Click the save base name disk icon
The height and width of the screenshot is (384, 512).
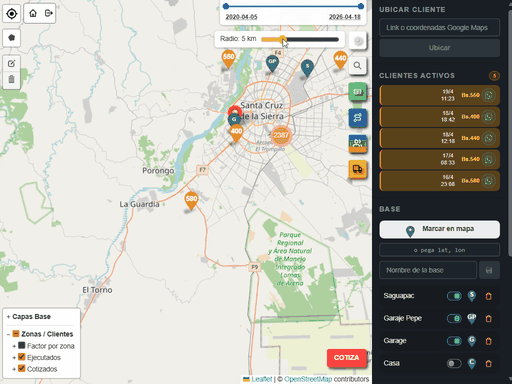point(489,270)
